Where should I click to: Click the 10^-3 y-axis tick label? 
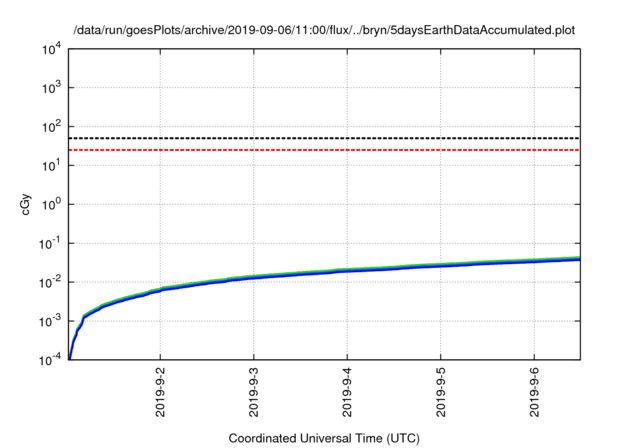tap(50, 321)
